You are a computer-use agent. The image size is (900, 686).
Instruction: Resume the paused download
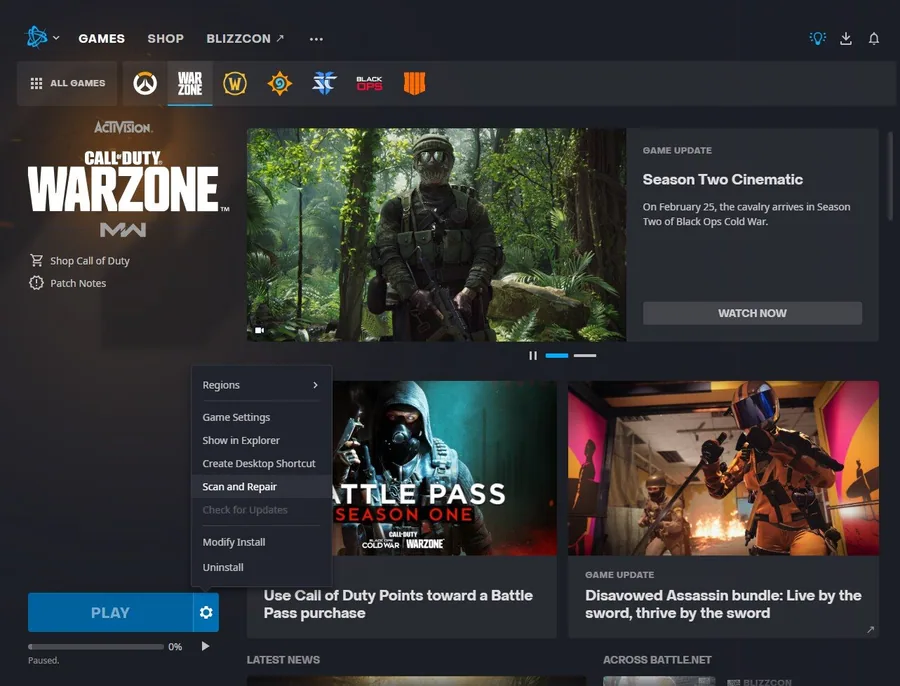205,646
